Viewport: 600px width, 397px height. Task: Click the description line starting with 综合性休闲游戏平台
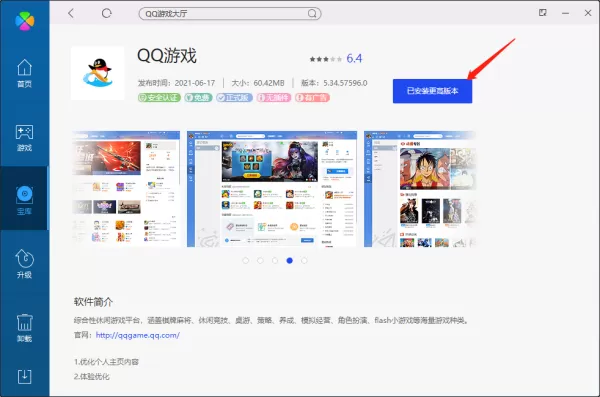tap(271, 320)
